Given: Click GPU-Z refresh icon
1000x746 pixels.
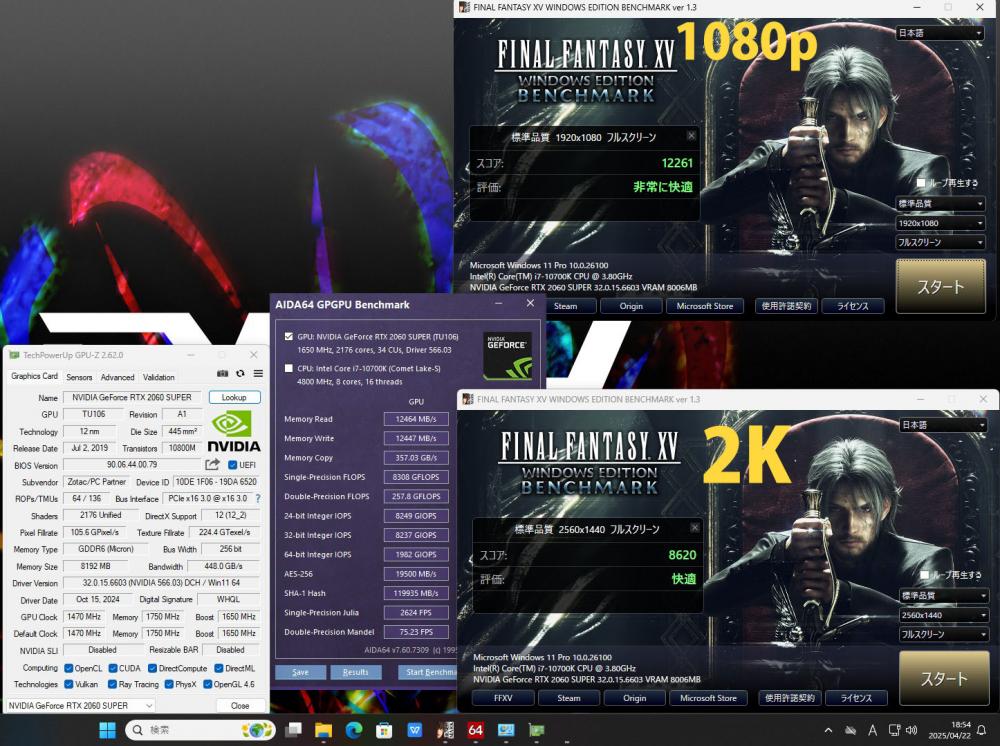Looking at the screenshot, I should (x=240, y=374).
